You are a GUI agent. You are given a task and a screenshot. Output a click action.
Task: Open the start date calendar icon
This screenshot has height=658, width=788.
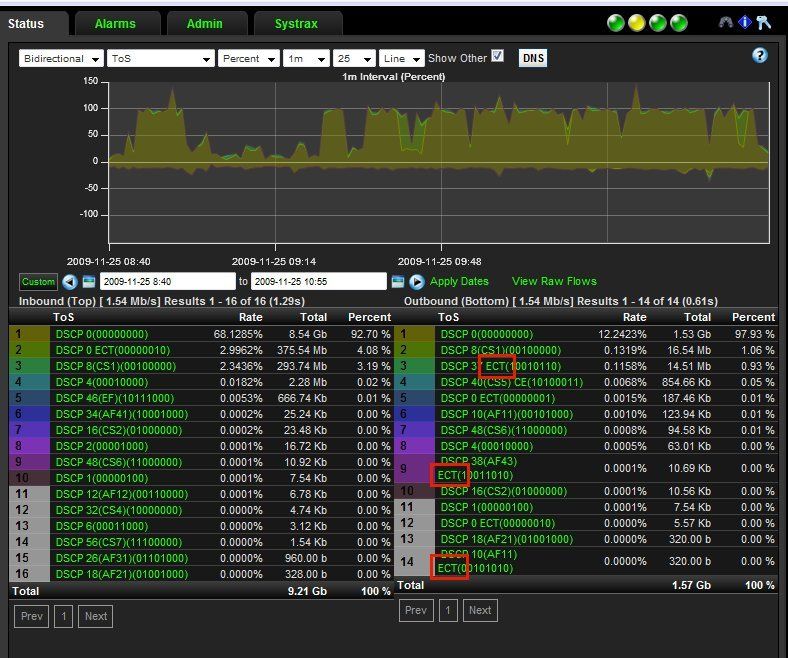pyautogui.click(x=89, y=281)
